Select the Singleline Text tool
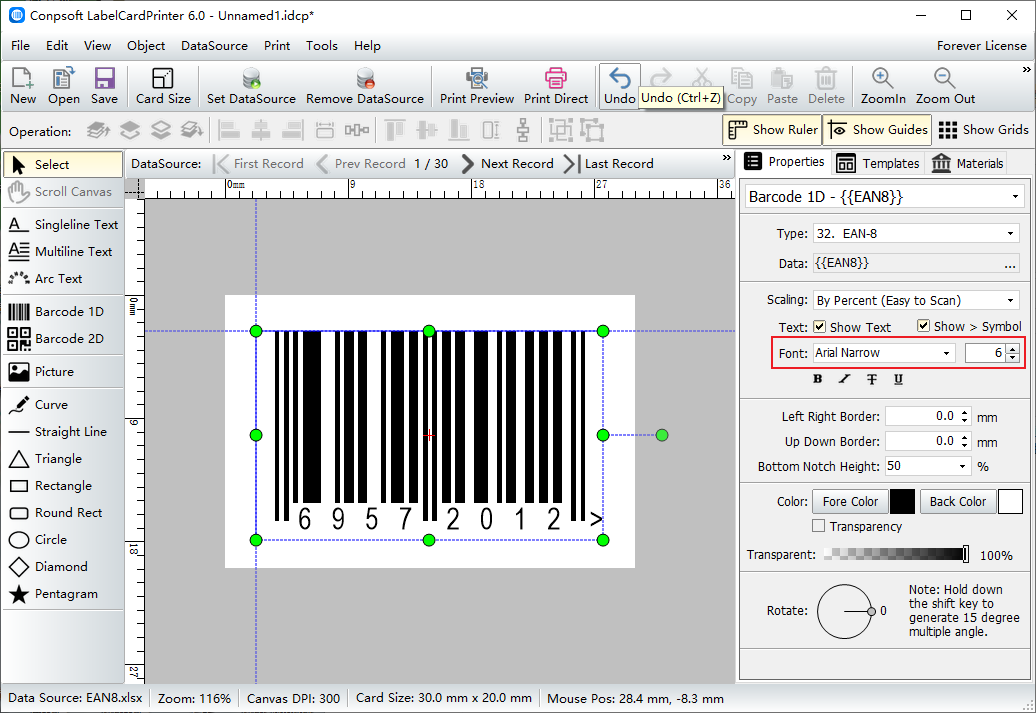The image size is (1036, 713). click(x=63, y=225)
